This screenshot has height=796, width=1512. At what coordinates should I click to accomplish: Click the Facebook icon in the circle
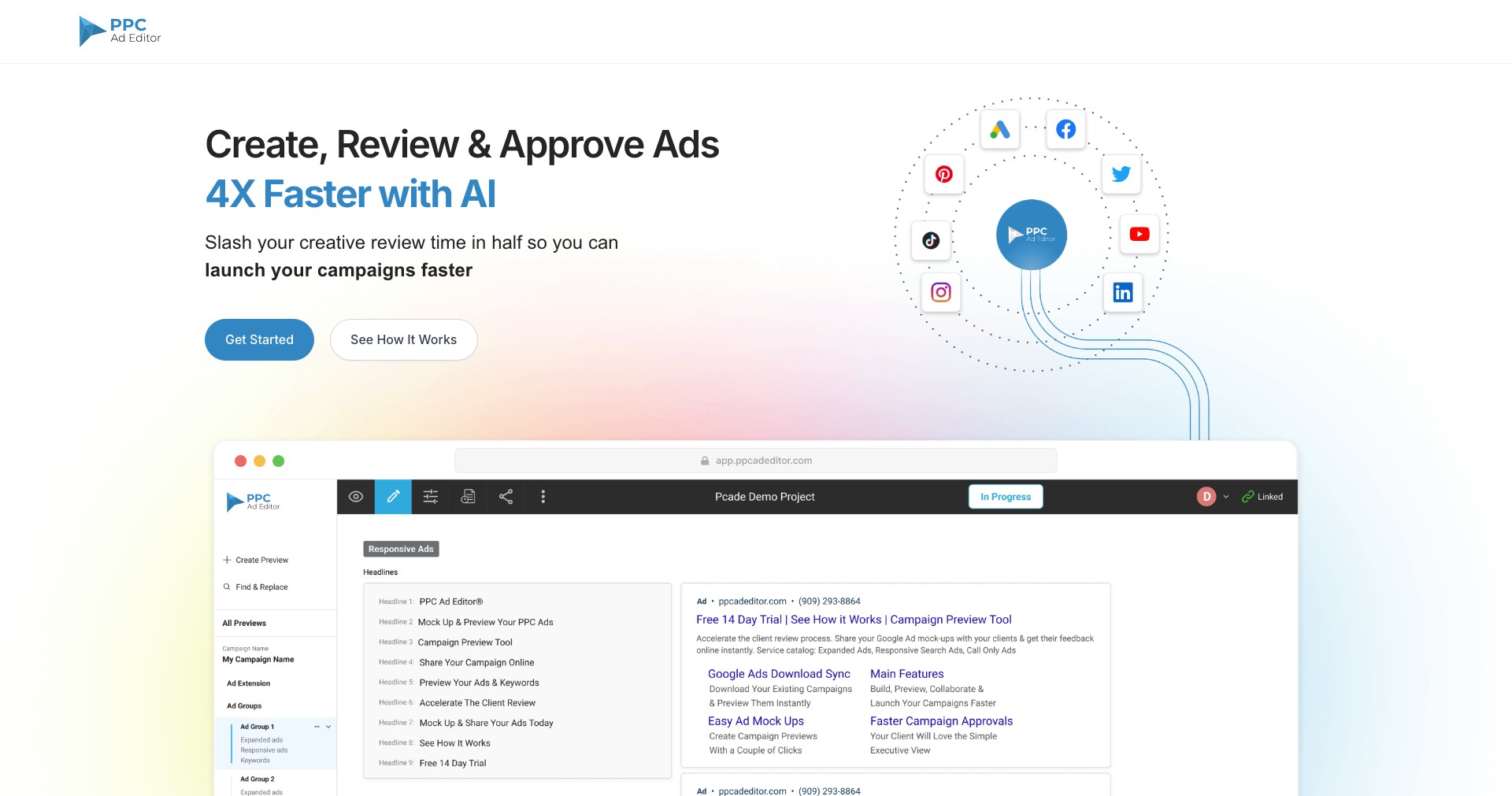[1066, 129]
